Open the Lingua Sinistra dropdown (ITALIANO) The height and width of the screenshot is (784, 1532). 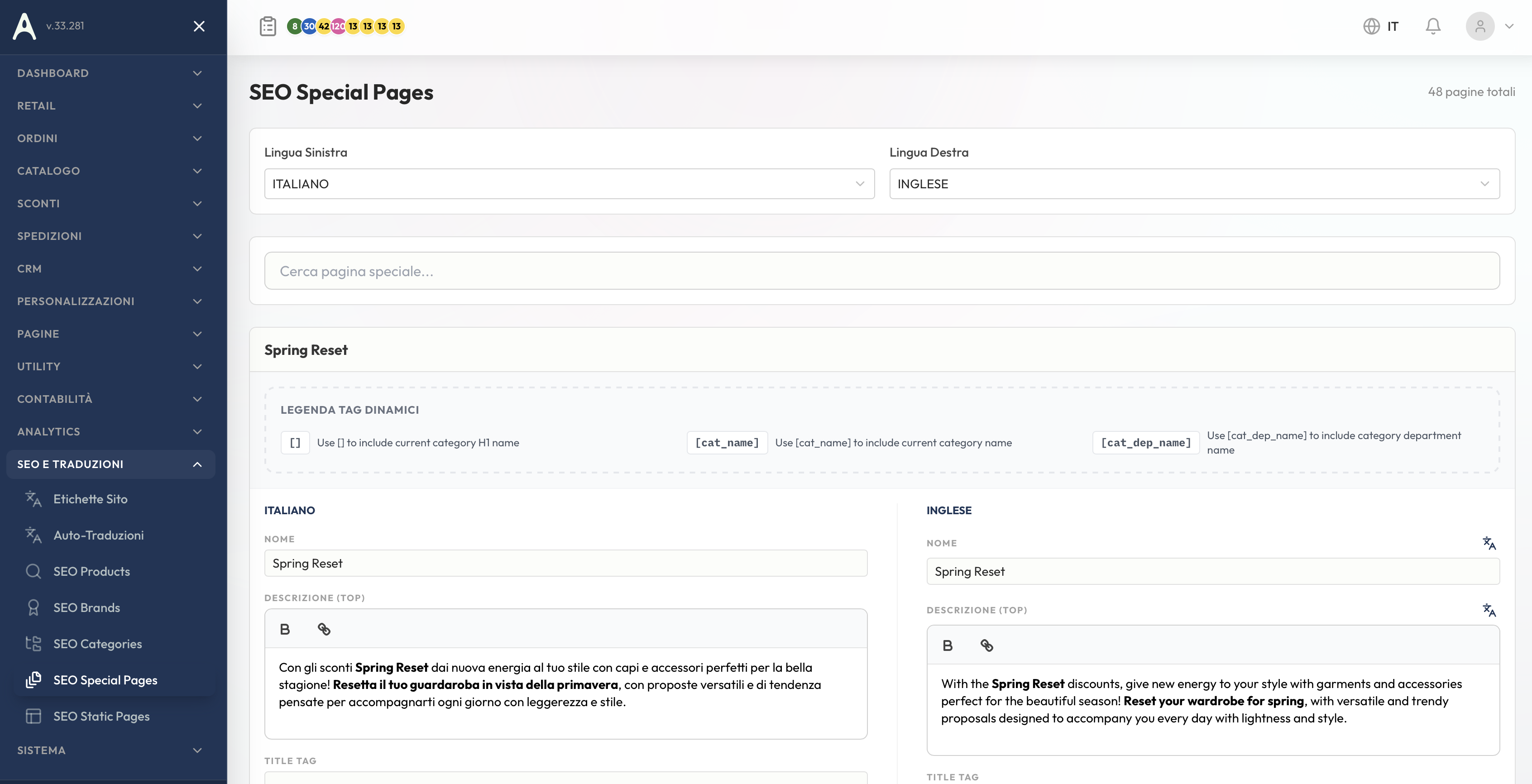569,184
